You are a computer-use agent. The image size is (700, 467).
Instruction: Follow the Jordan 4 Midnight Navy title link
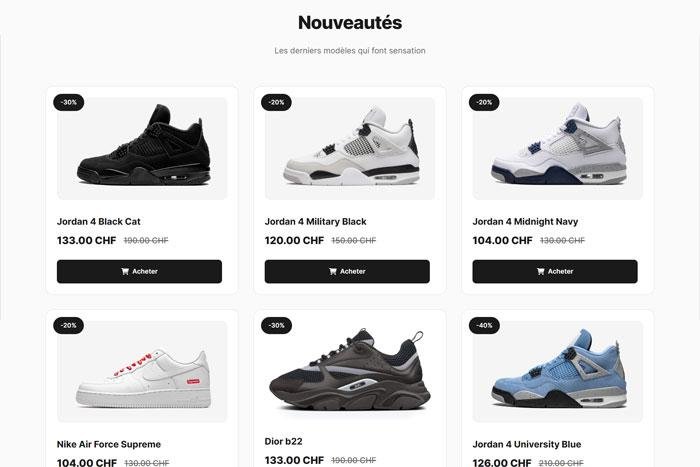coord(525,221)
